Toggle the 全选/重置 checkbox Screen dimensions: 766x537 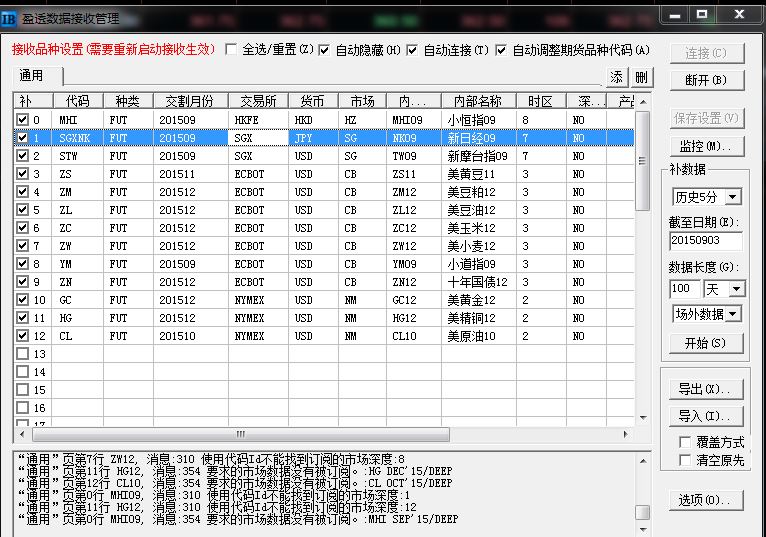pyautogui.click(x=232, y=50)
